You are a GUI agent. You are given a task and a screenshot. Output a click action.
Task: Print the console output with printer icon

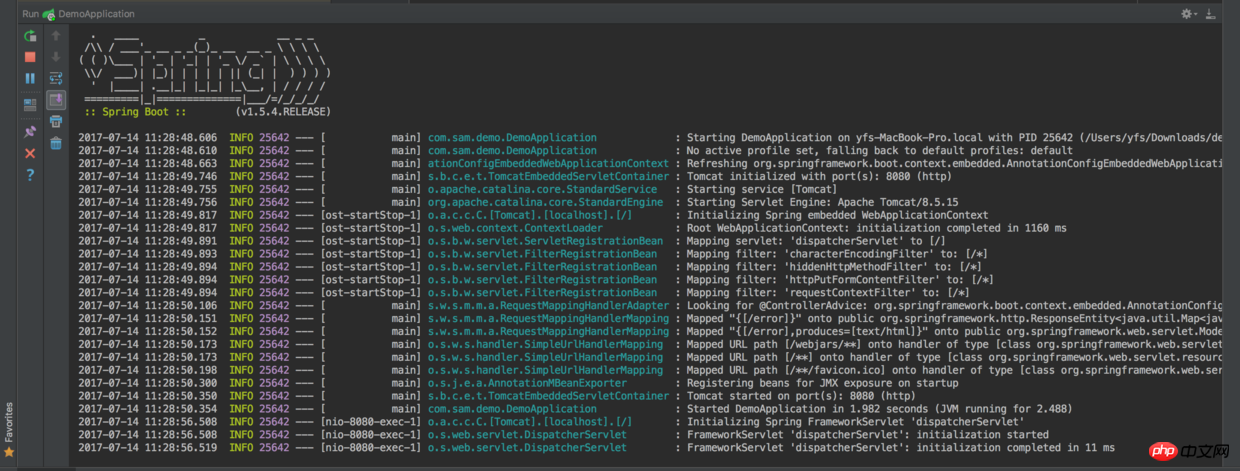click(56, 122)
